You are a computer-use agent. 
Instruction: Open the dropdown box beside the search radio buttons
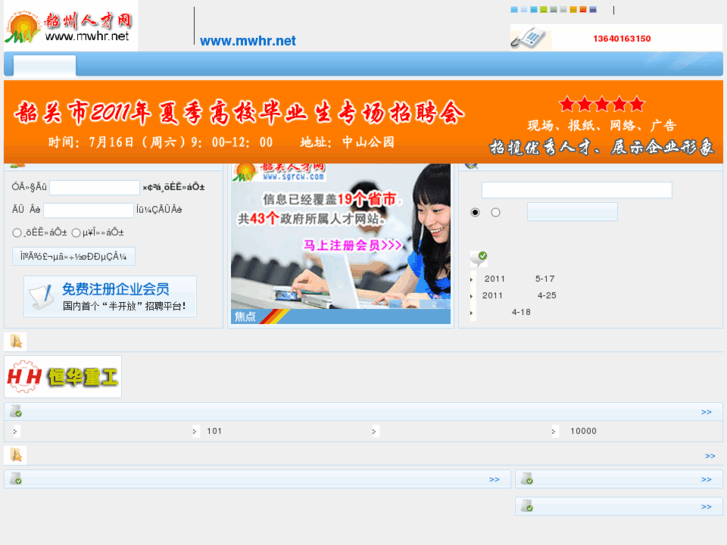coord(572,212)
